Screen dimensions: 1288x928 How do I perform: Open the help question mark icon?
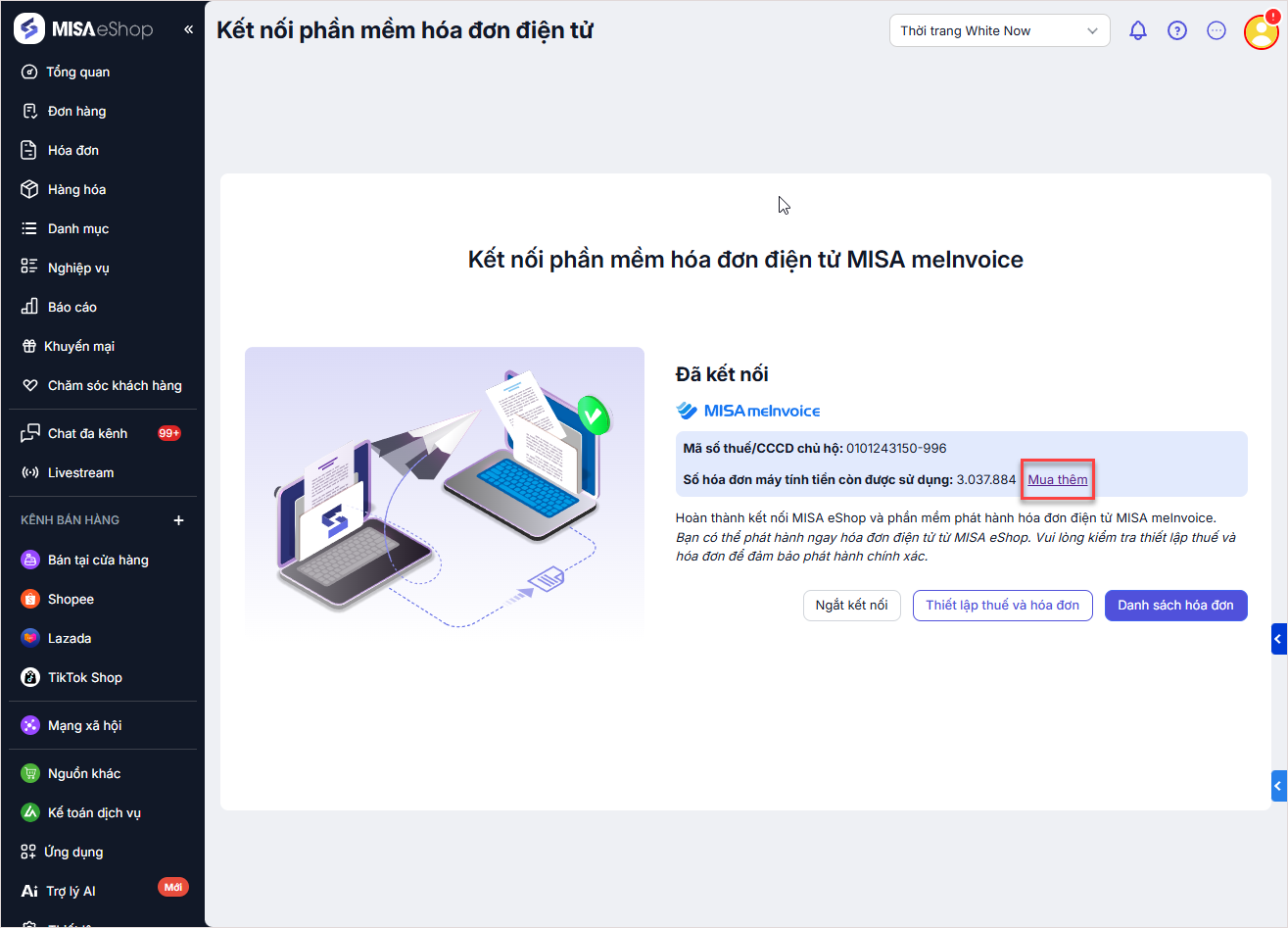[1177, 30]
